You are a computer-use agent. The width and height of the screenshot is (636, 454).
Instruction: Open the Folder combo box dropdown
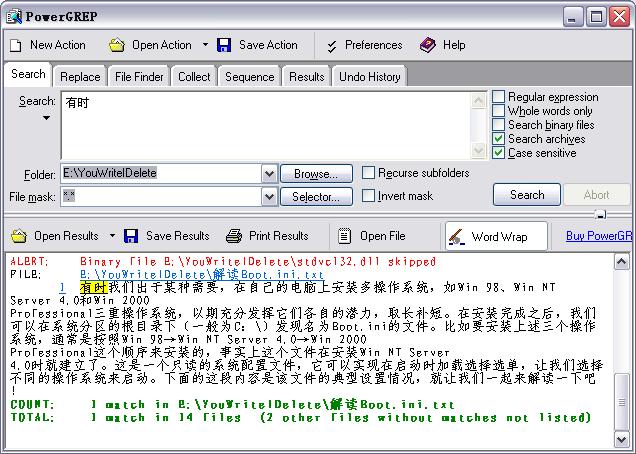(x=269, y=174)
